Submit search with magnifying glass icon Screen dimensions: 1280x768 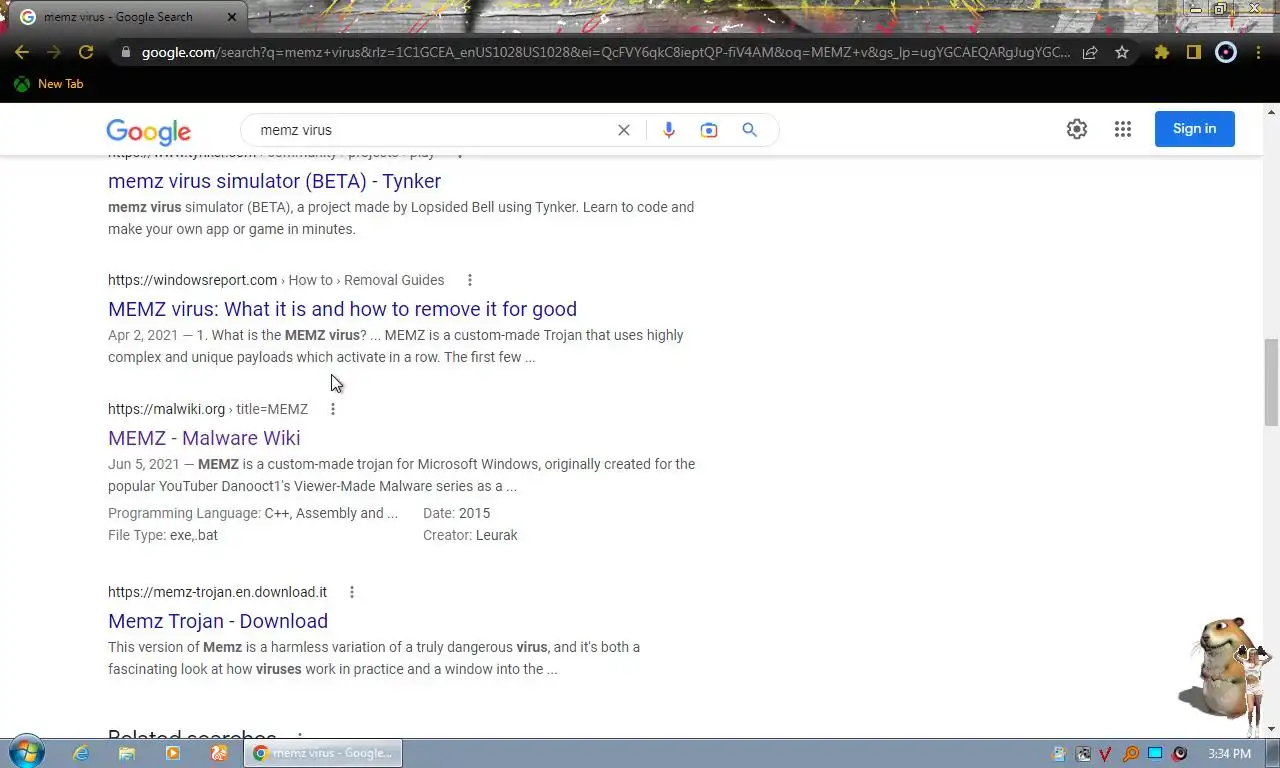(750, 130)
